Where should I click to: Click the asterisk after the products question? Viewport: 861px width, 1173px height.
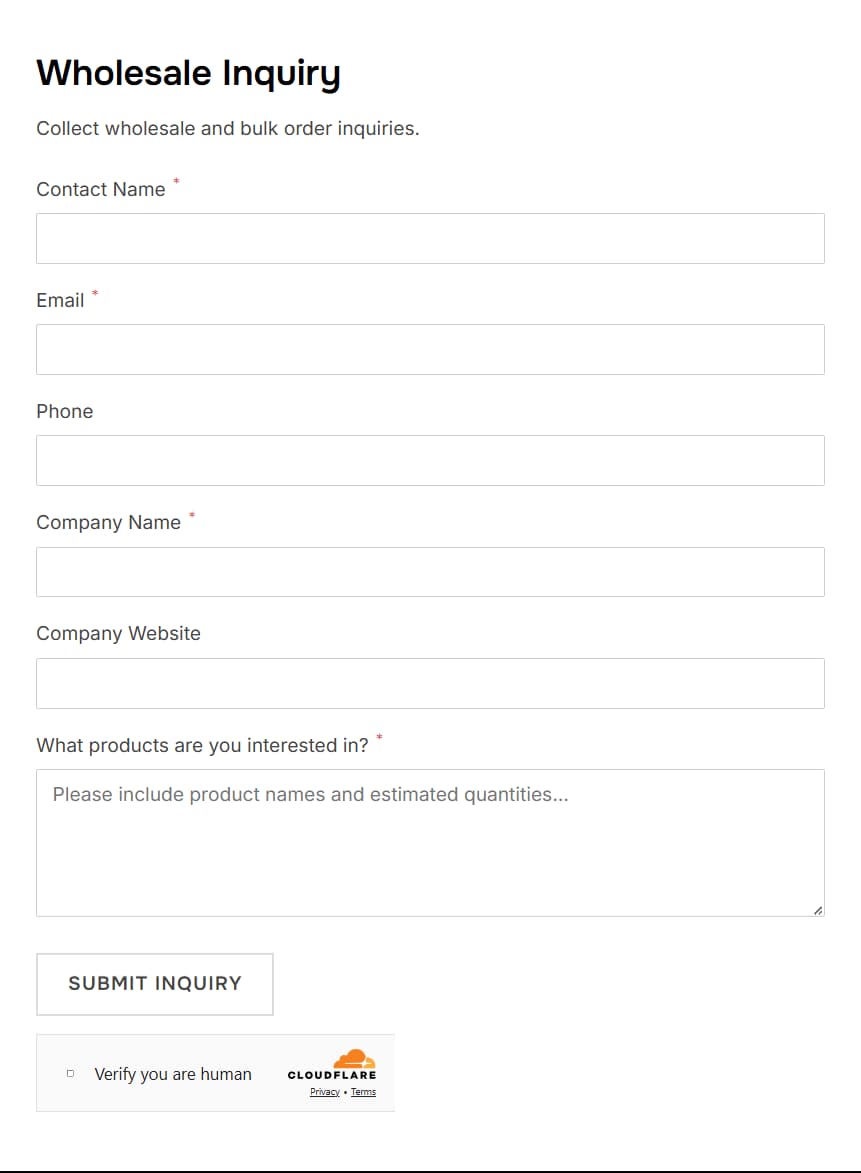pos(381,738)
